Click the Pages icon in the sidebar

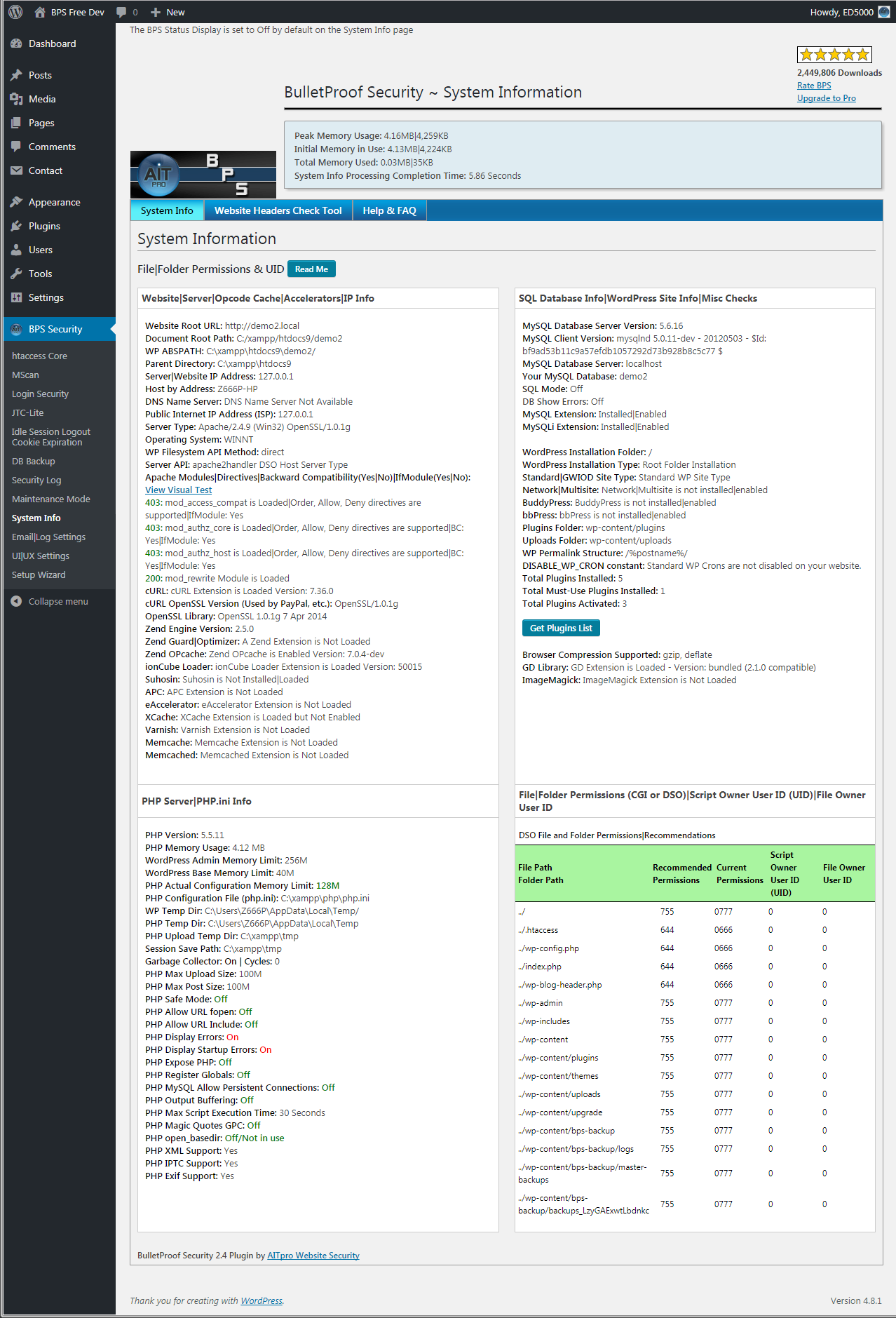[x=16, y=123]
